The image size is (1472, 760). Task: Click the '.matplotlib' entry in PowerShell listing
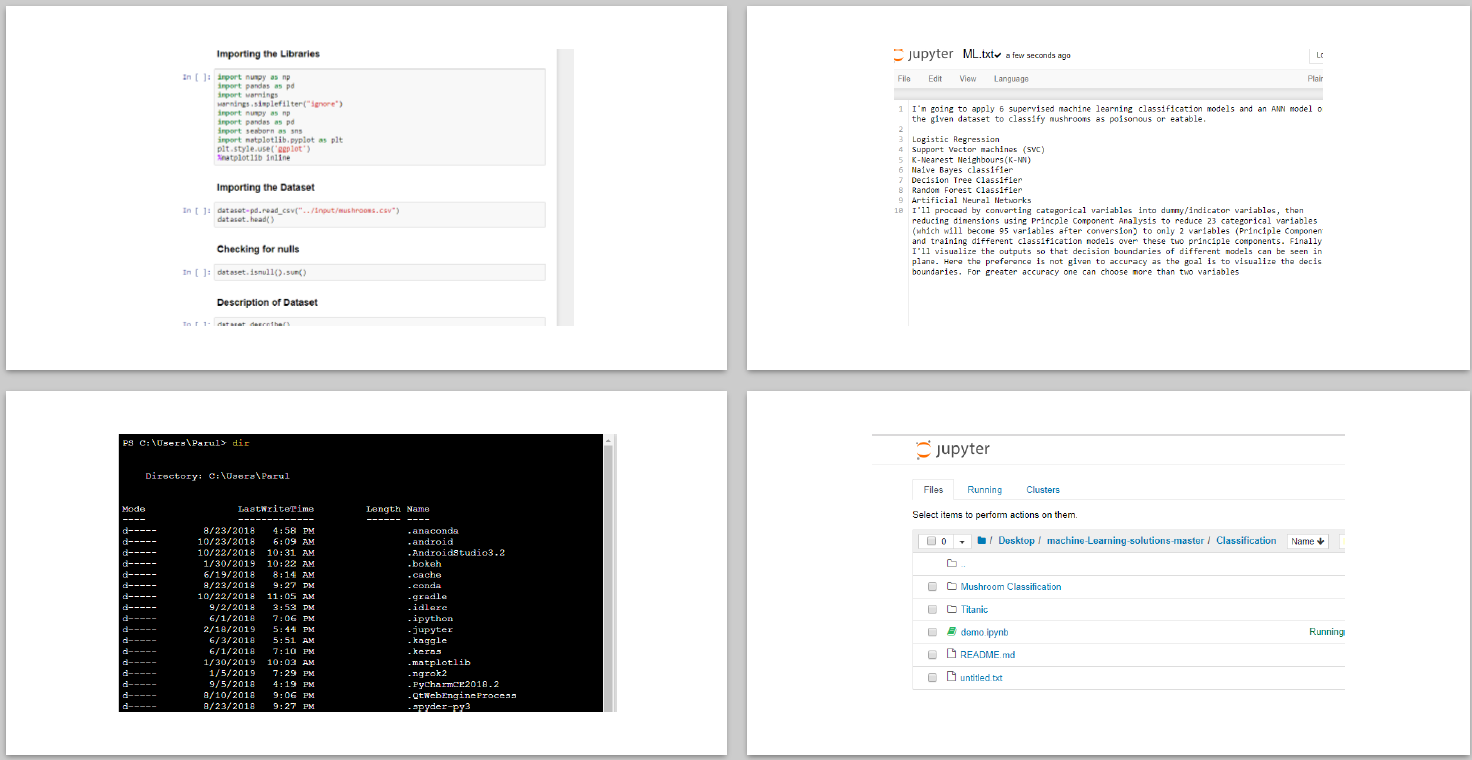pyautogui.click(x=439, y=663)
